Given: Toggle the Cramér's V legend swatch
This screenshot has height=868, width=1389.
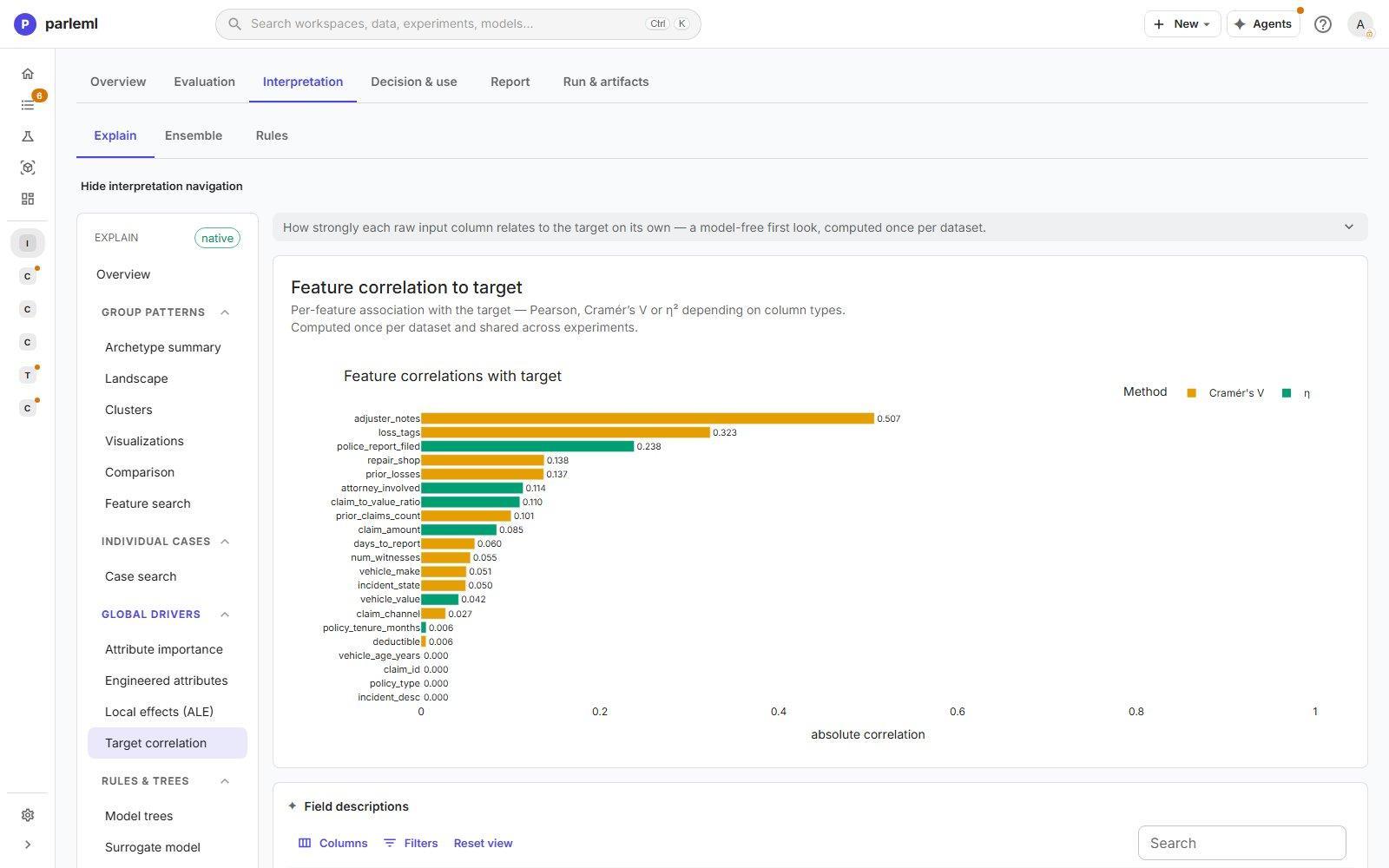Looking at the screenshot, I should pyautogui.click(x=1191, y=393).
